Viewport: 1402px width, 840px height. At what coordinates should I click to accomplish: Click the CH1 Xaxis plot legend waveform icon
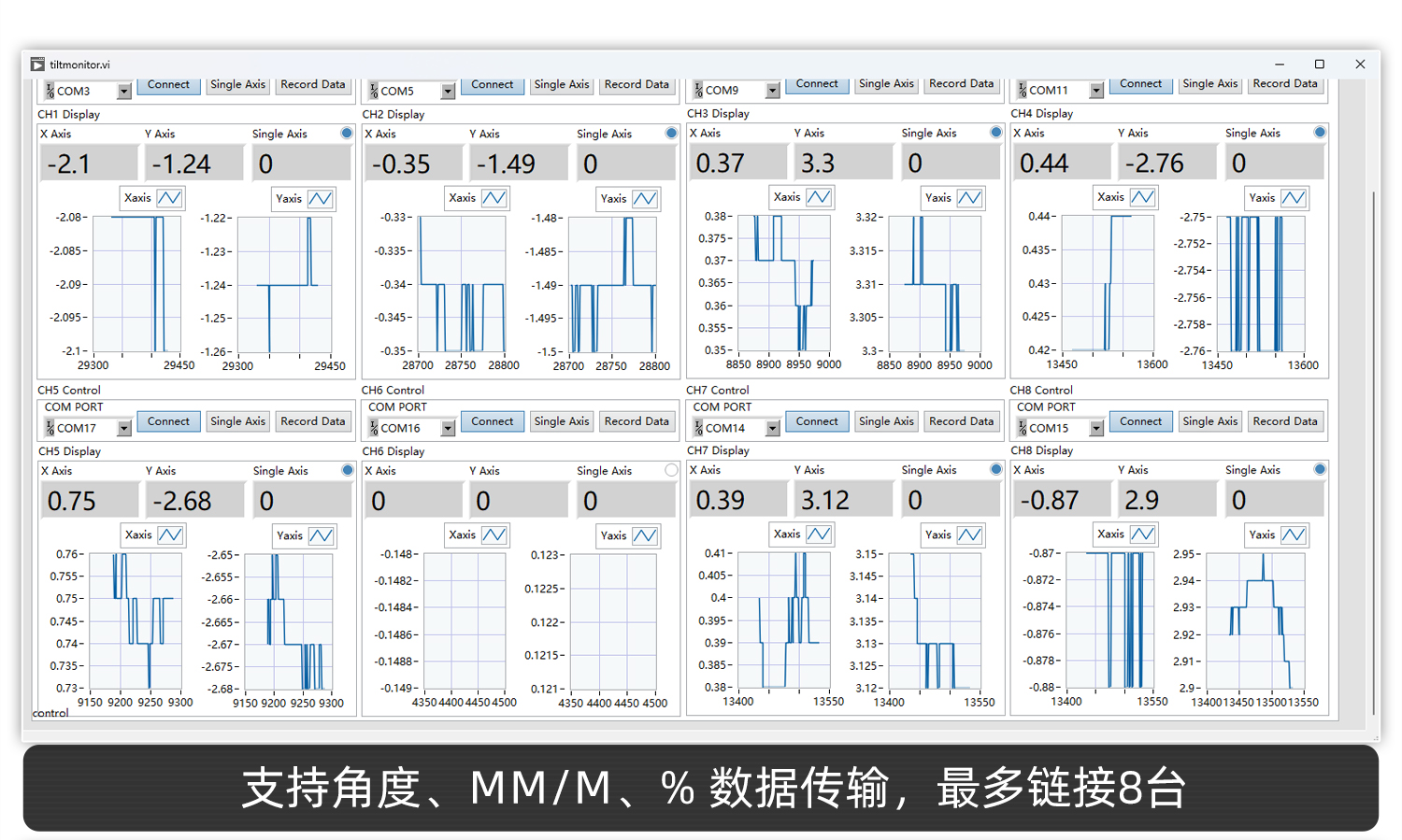[169, 198]
